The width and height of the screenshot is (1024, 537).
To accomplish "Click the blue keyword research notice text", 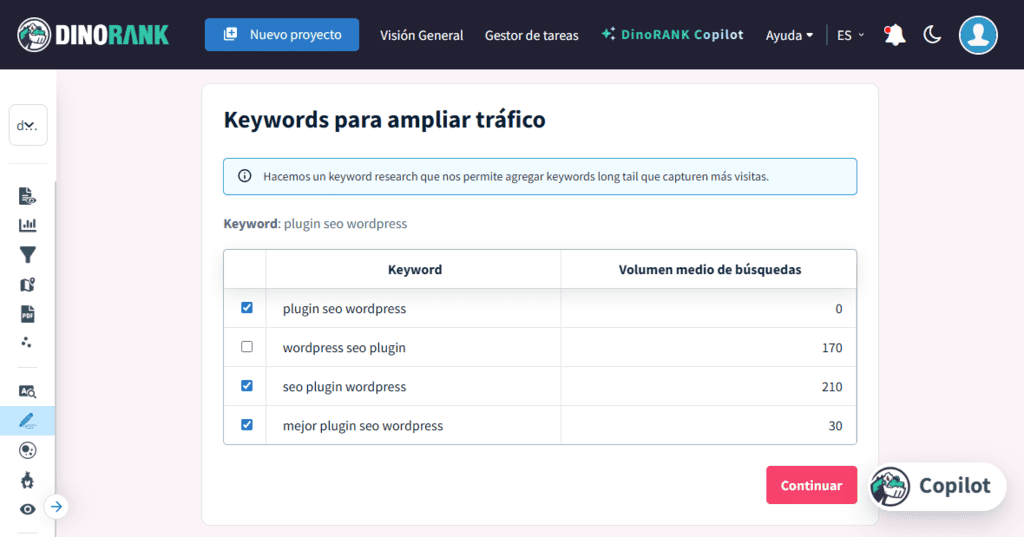I will [516, 176].
